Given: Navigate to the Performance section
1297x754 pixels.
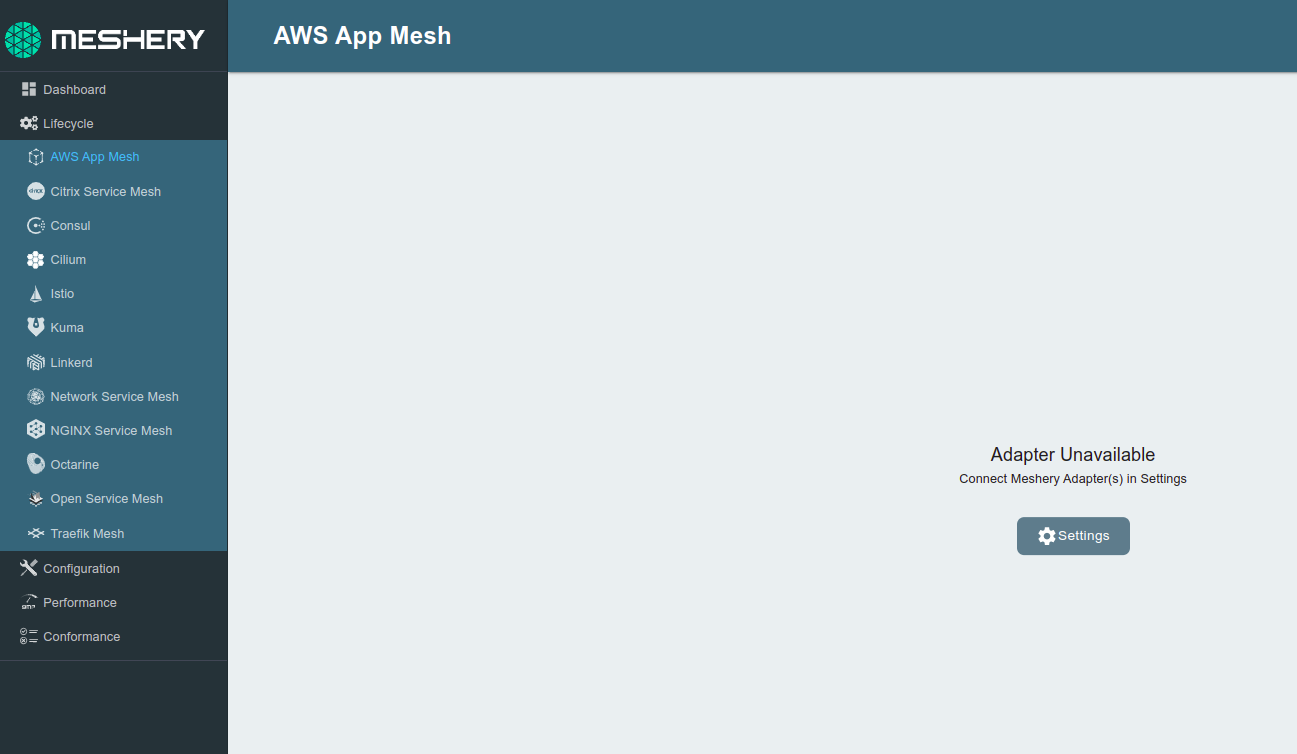Looking at the screenshot, I should point(80,602).
